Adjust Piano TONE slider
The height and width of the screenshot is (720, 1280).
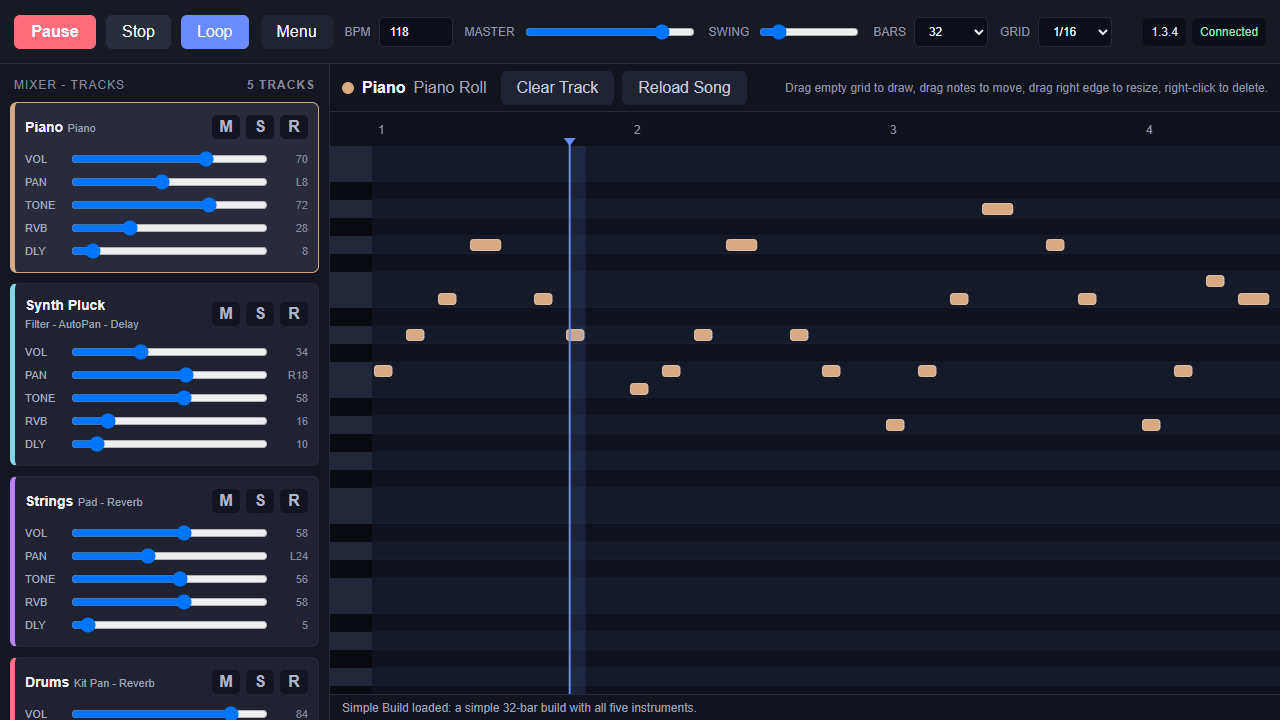coord(169,205)
